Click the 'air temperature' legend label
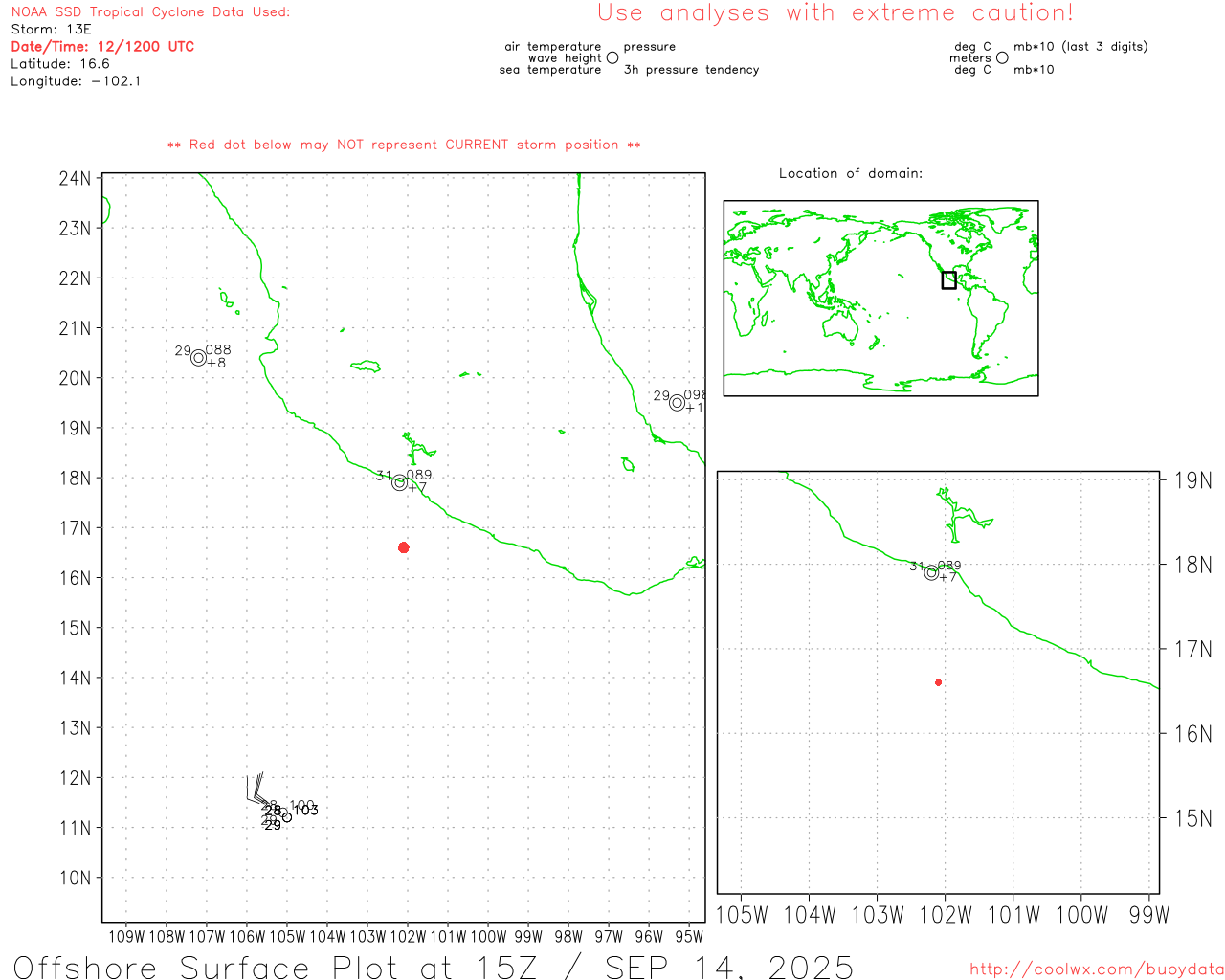This screenshot has height=980, width=1225. click(553, 47)
